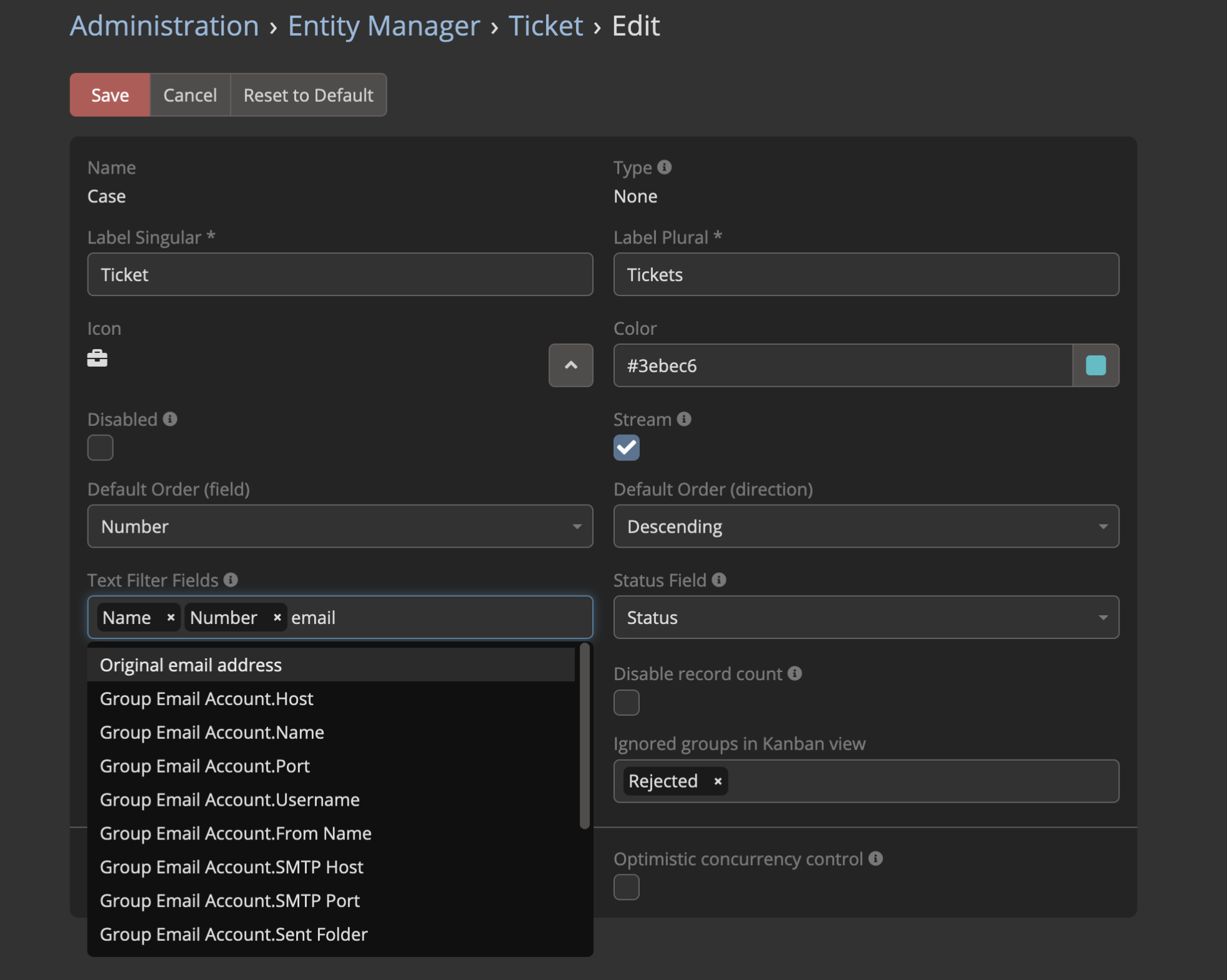Uncheck the Stream checkbox

pos(627,448)
